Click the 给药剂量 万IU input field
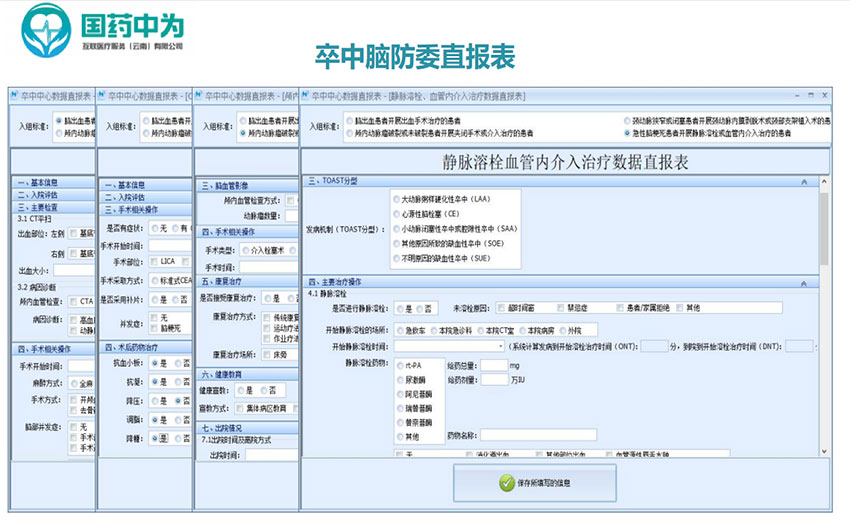The image size is (850, 520). pyautogui.click(x=494, y=380)
